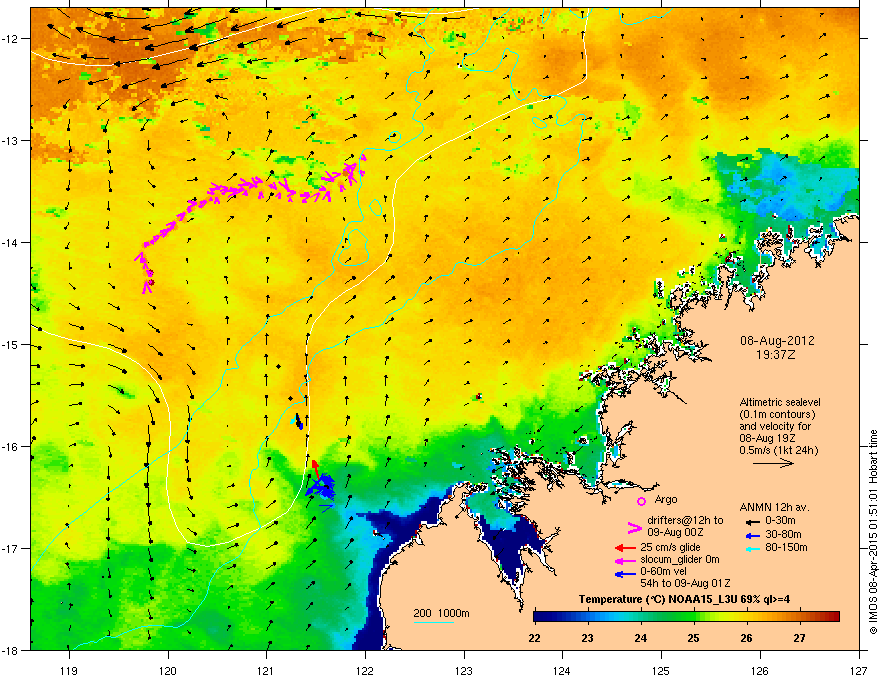Viewport: 880px width, 680px height.
Task: Click the IMOS copyright timestamp text
Action: (x=873, y=532)
